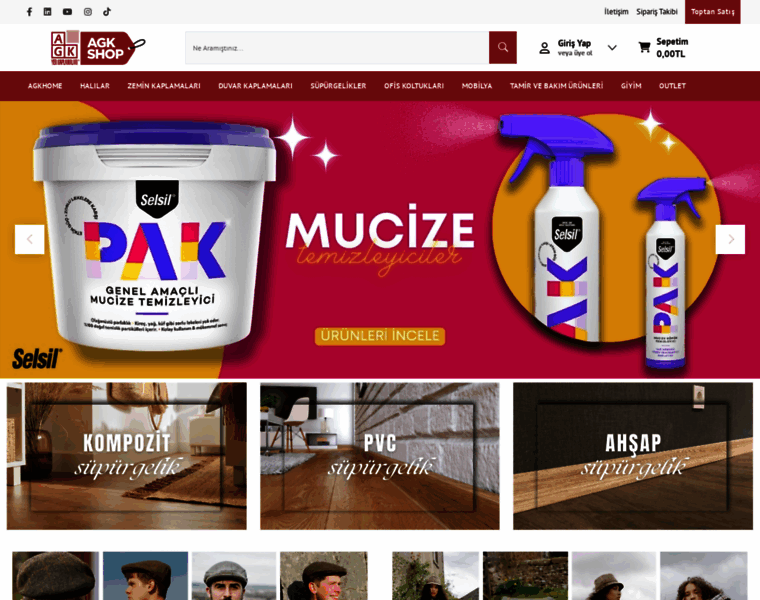Open the SÜPÜRGELİKLER menu category
Screen dimensions: 760x600
[x=338, y=86]
